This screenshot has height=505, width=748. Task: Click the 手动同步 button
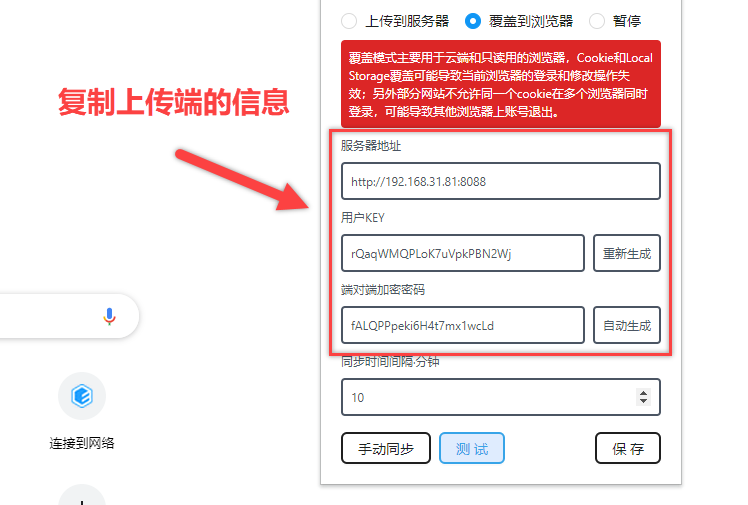(386, 448)
